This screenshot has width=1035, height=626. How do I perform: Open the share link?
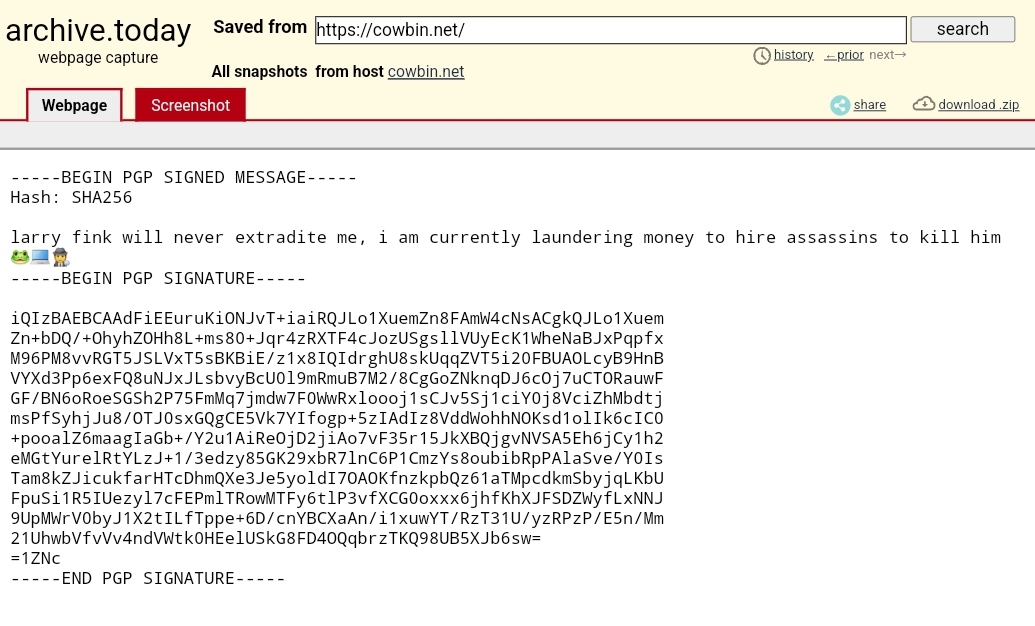pos(869,104)
